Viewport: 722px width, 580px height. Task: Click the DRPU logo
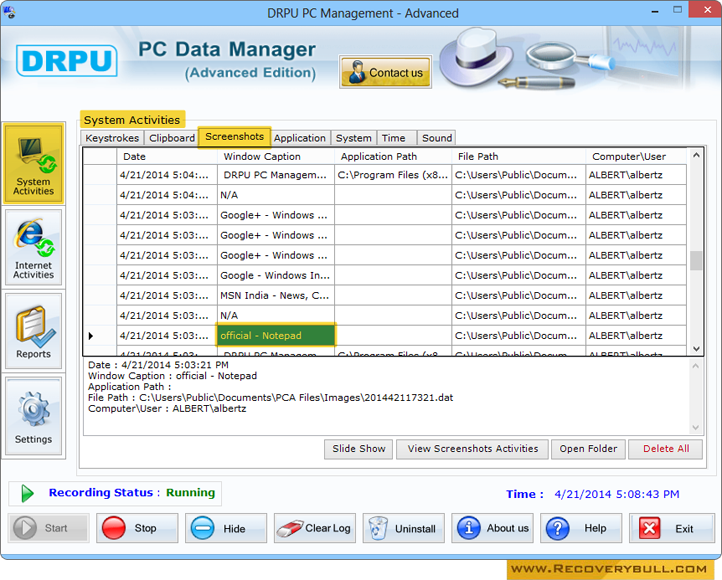coord(67,60)
